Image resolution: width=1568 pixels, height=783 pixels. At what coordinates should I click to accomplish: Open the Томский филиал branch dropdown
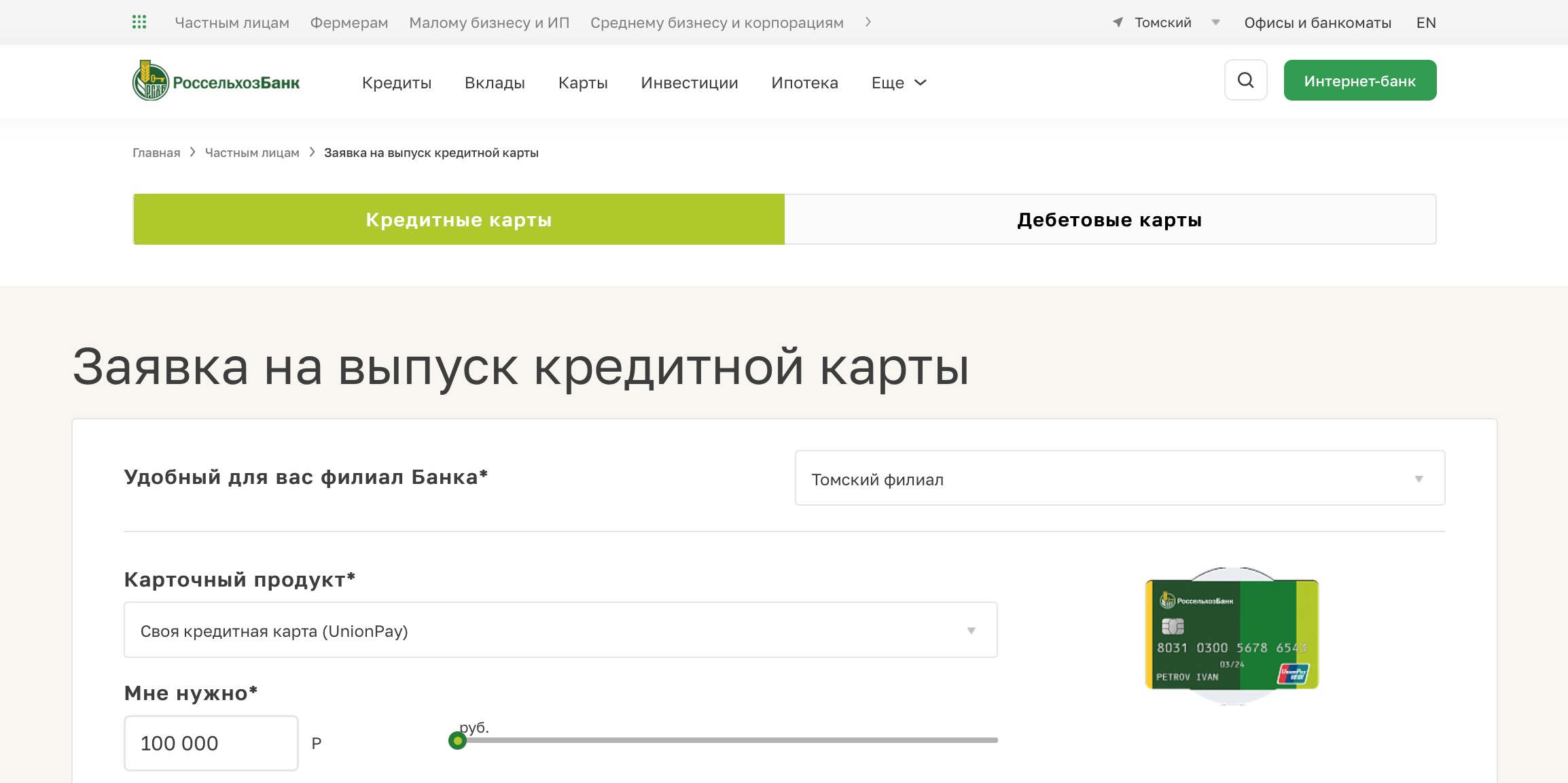click(1120, 478)
